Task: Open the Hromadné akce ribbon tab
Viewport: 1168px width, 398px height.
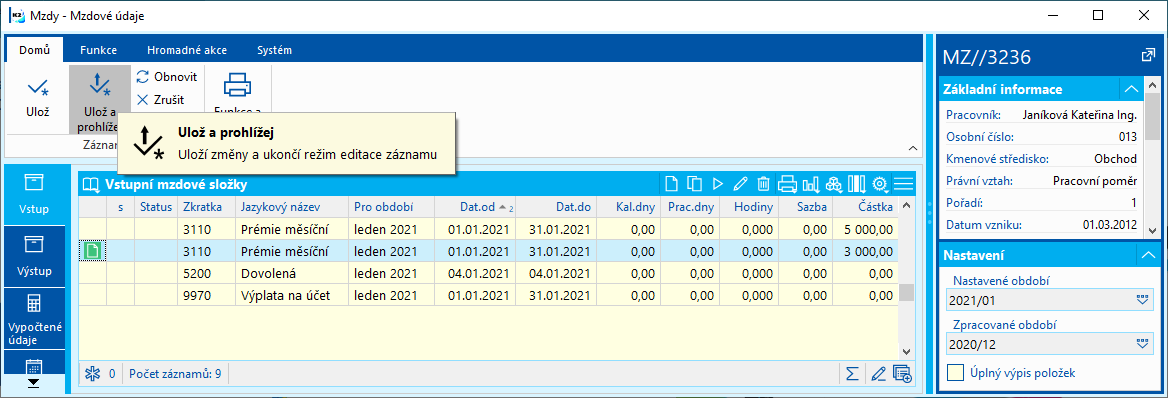Action: (187, 51)
